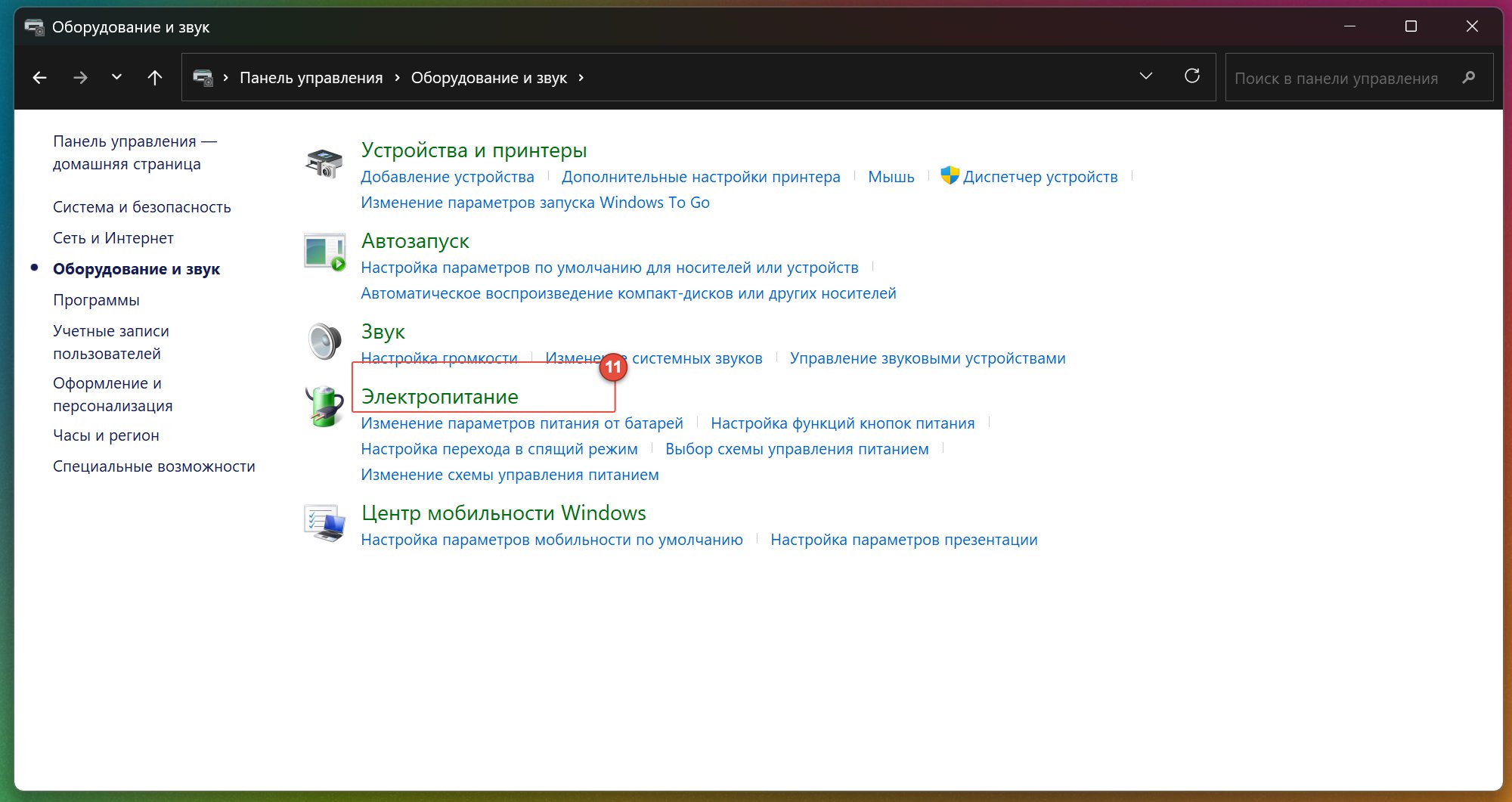Click Настройка функций кнопок питания link
The image size is (1512, 802).
pyautogui.click(x=843, y=423)
